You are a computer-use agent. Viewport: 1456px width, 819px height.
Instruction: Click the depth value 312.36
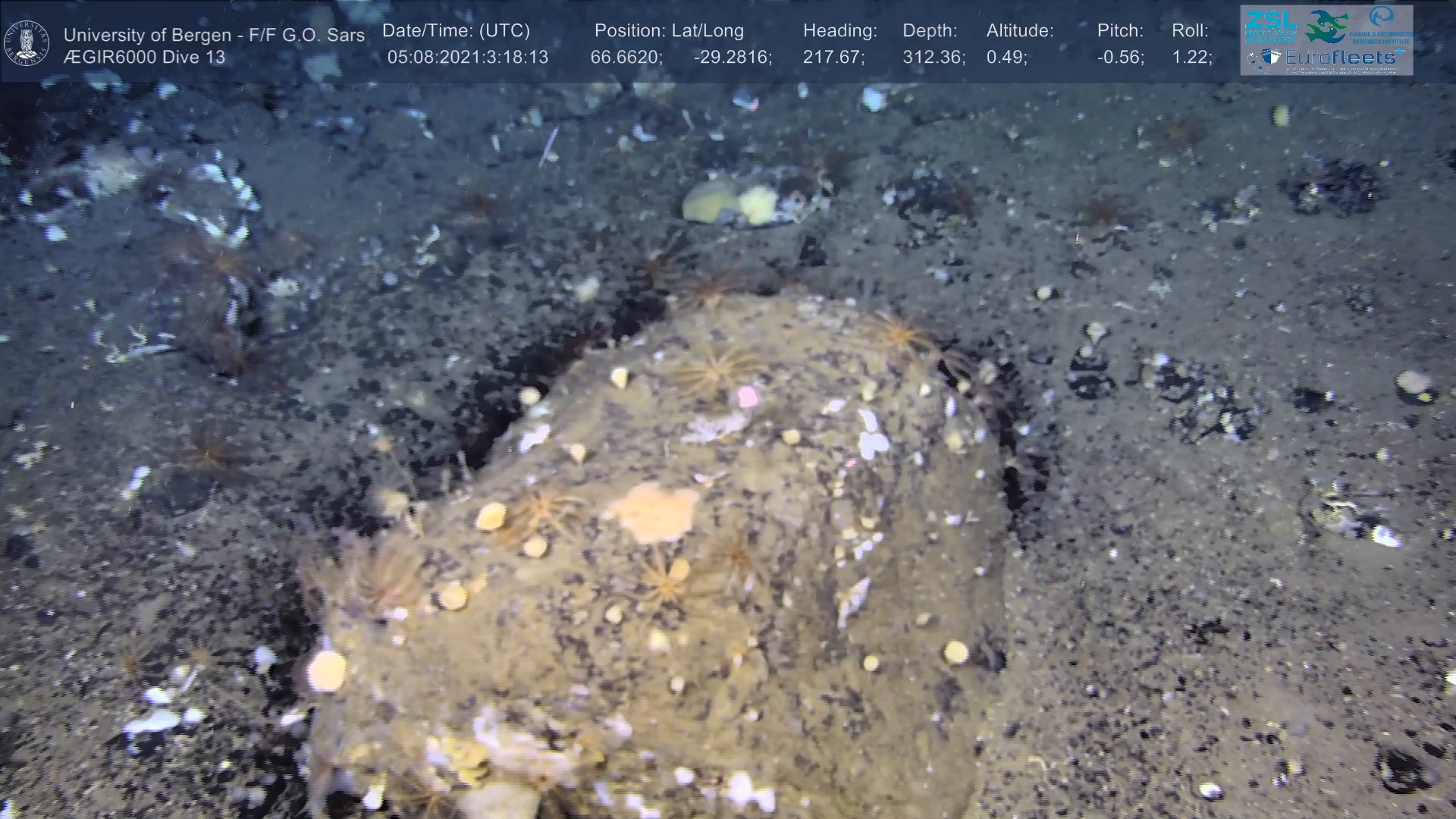(x=934, y=58)
